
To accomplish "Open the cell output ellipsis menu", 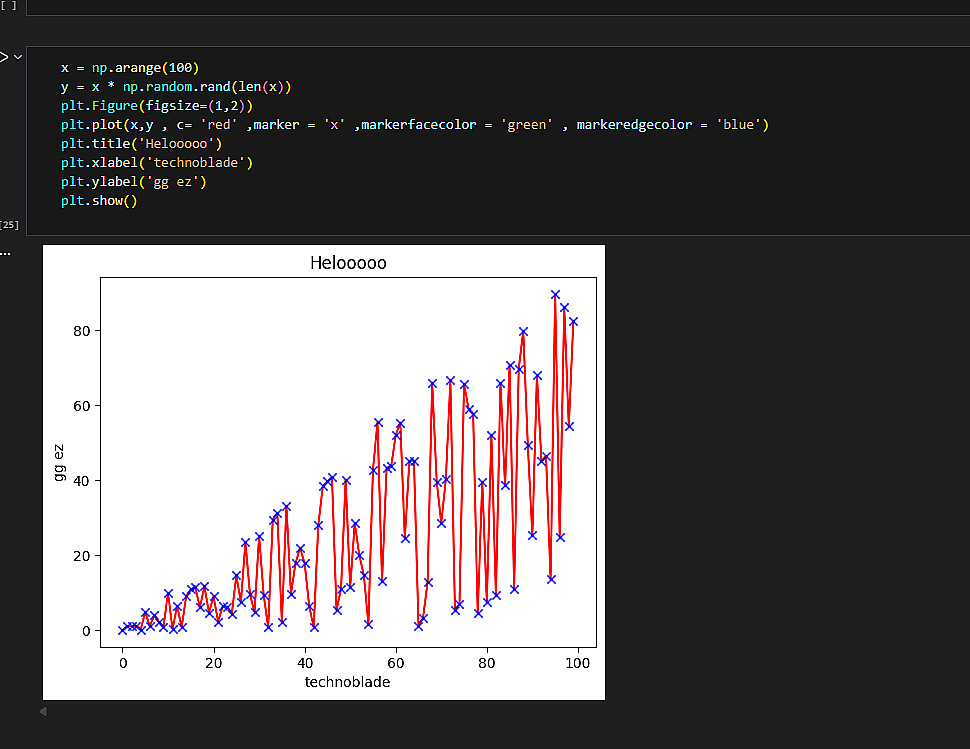I will pyautogui.click(x=5, y=252).
